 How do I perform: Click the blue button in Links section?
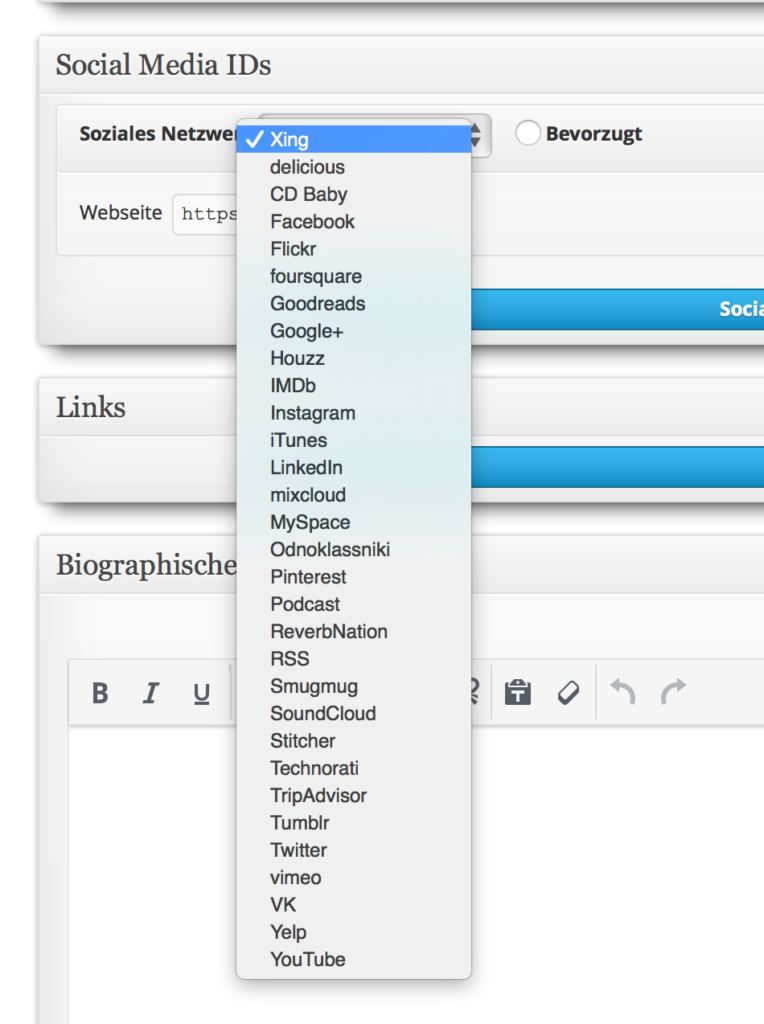click(617, 467)
